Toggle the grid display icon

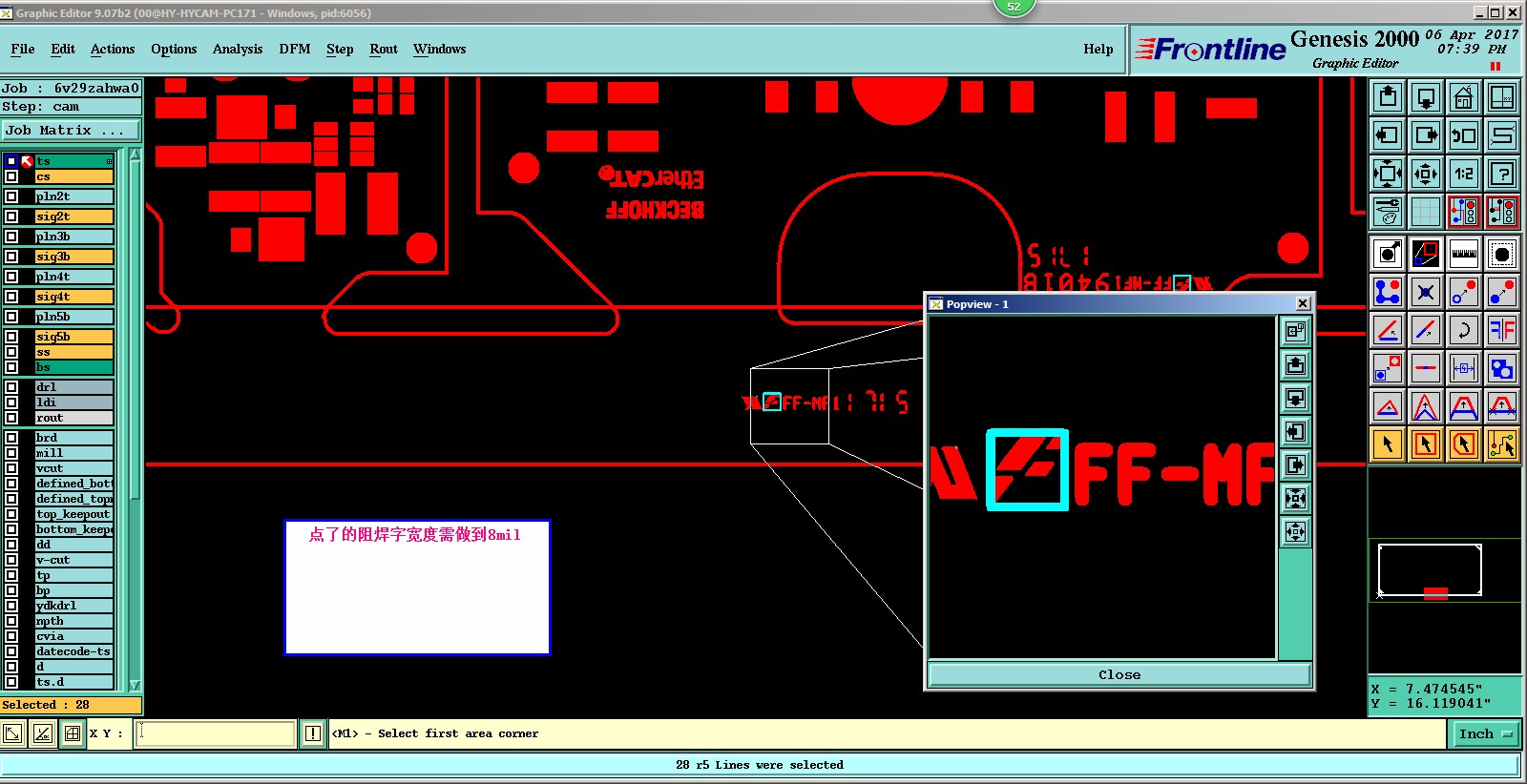pos(1426,212)
